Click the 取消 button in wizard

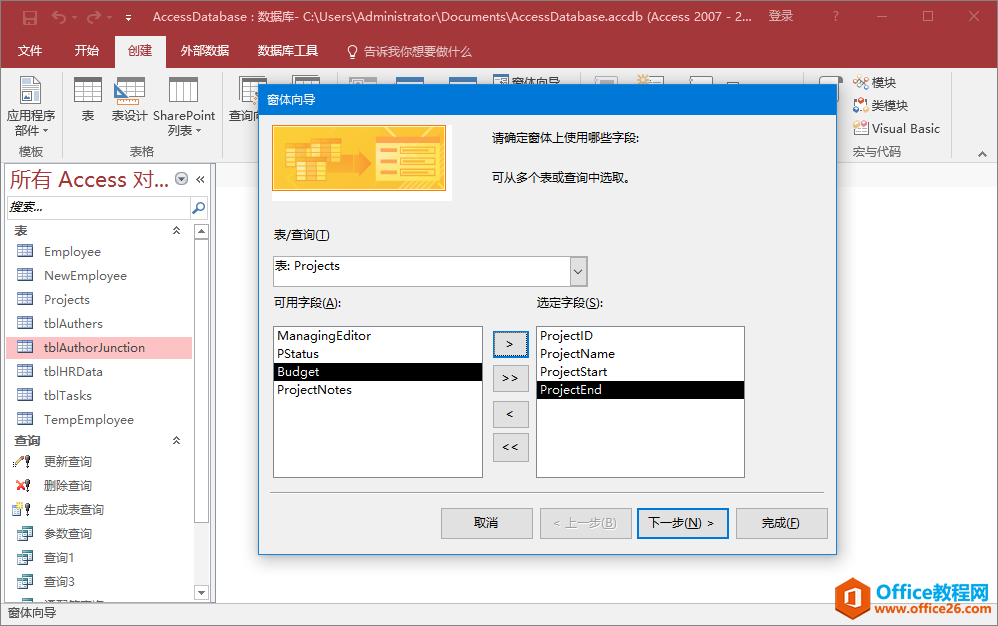[x=486, y=523]
